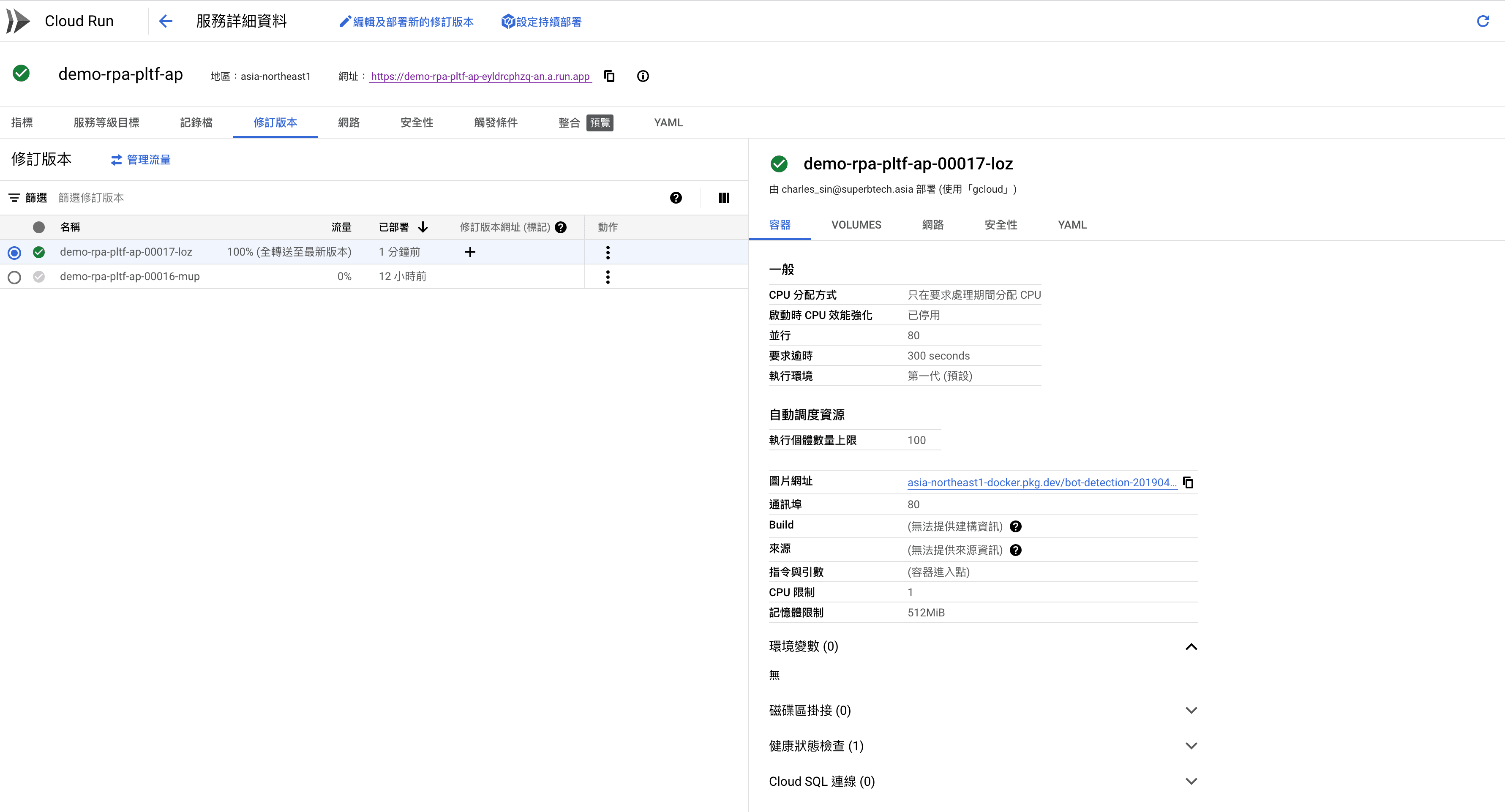The image size is (1505, 812).
Task: Open the asia-northeast1-docker.pkg.dev image link
Action: click(1042, 482)
